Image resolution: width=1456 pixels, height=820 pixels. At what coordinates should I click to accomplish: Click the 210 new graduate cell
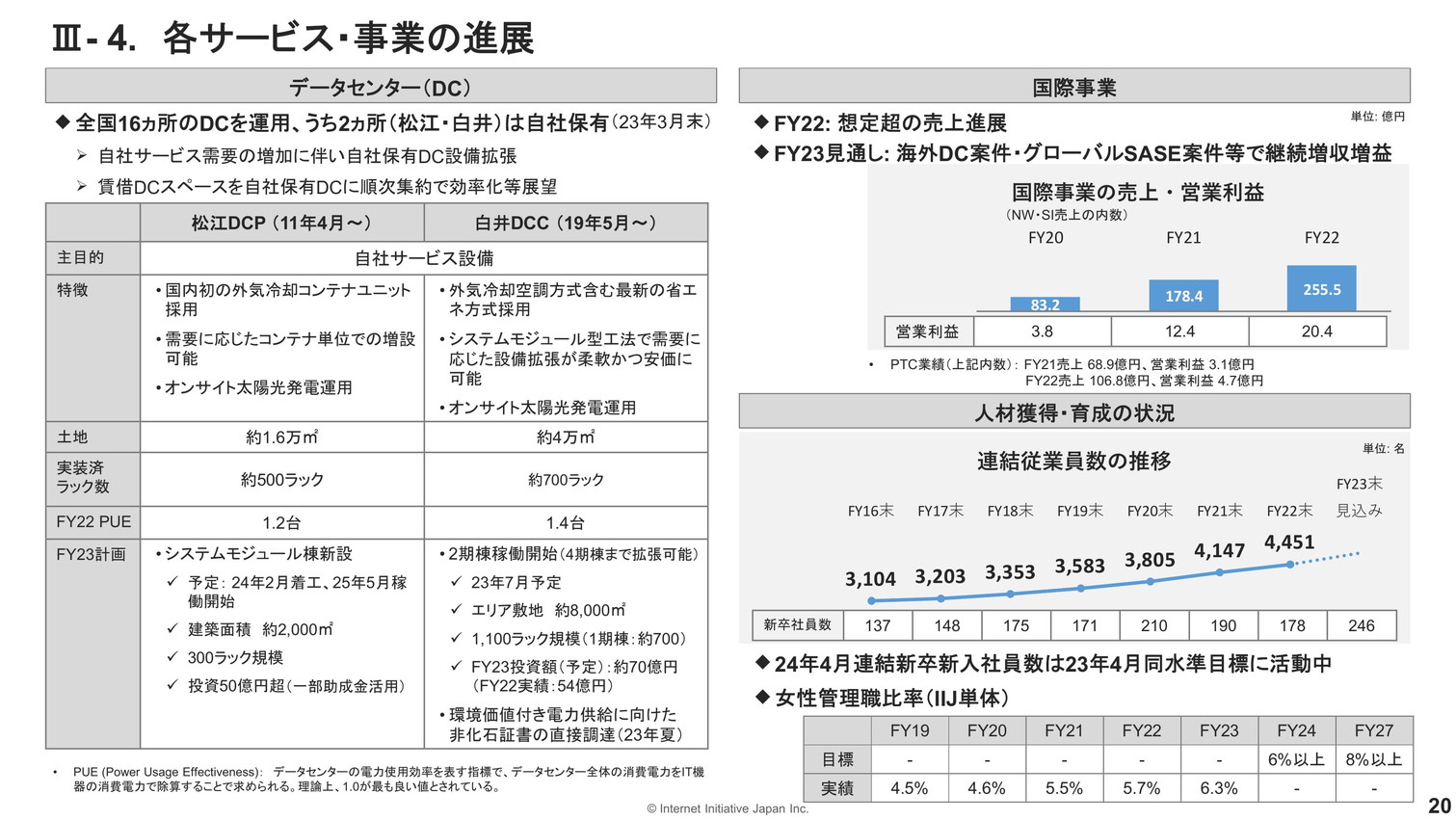1154,625
